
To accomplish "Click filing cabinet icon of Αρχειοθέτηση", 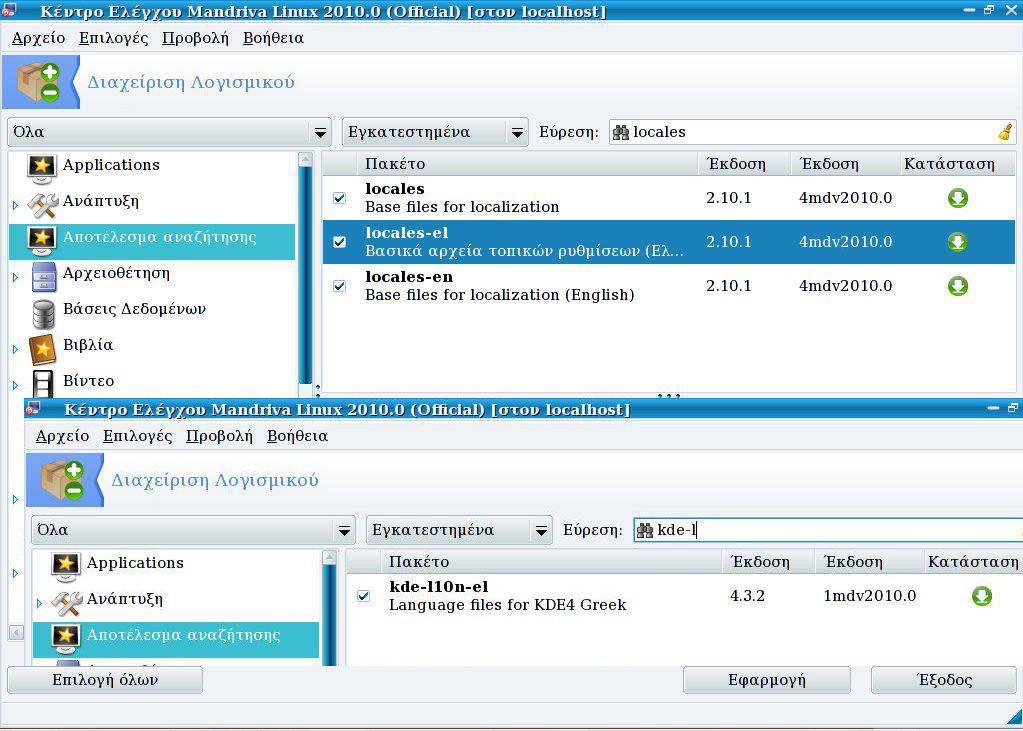I will (43, 277).
